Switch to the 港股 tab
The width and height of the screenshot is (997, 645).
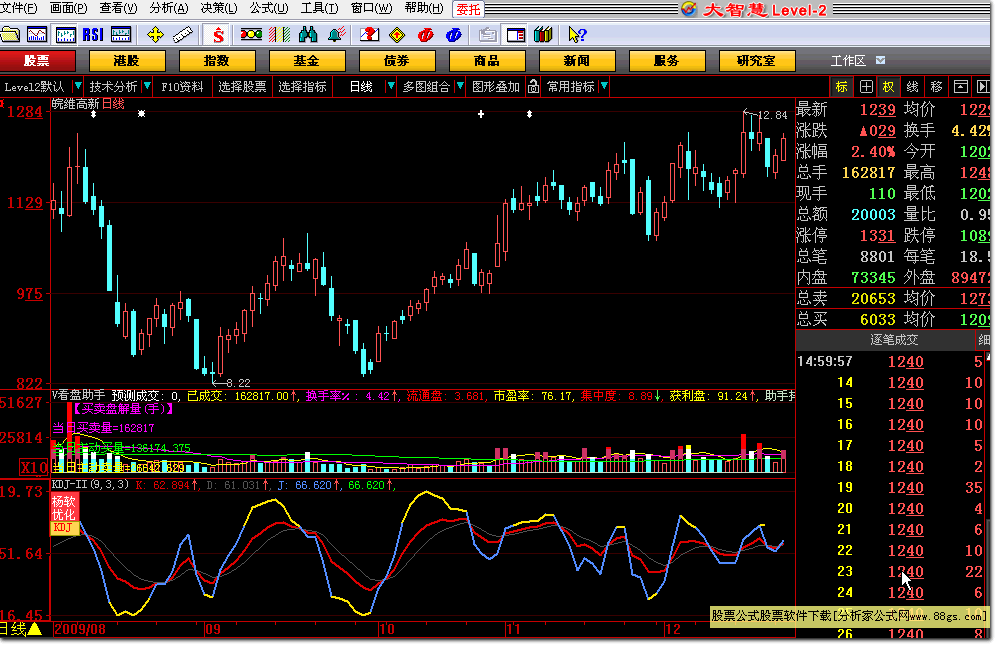pyautogui.click(x=127, y=60)
